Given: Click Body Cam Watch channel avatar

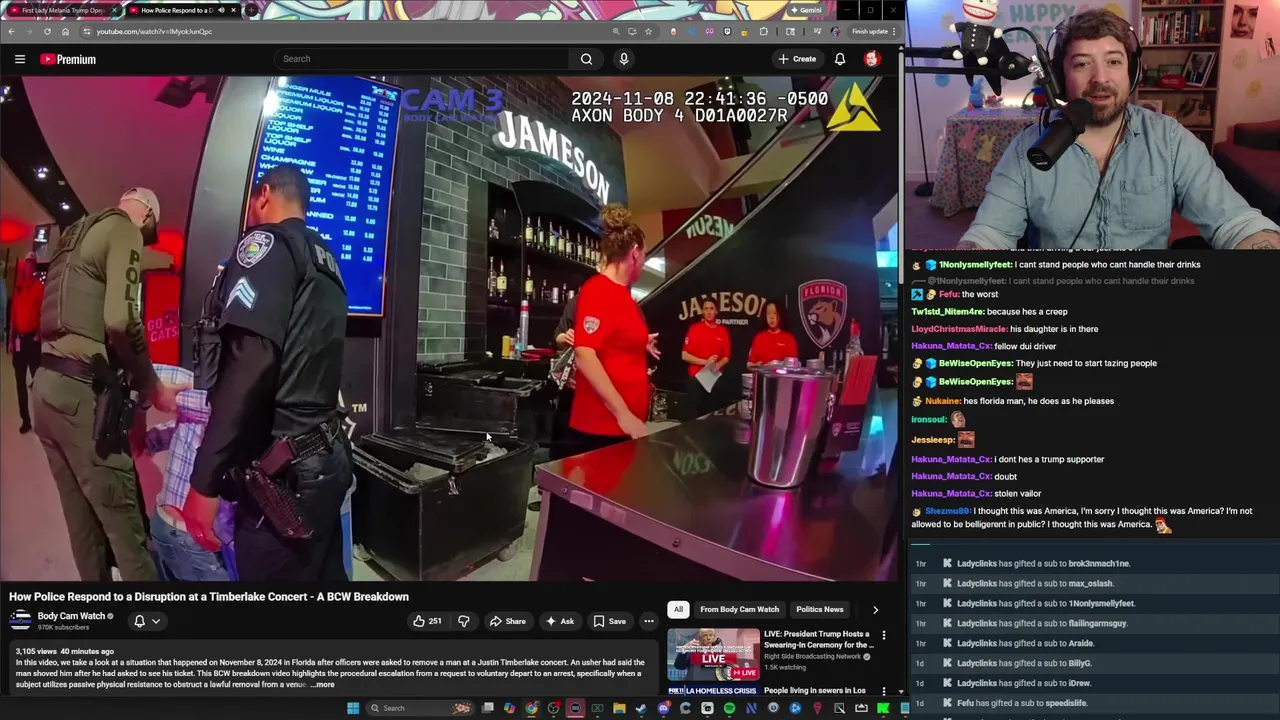Looking at the screenshot, I should click(x=20, y=621).
